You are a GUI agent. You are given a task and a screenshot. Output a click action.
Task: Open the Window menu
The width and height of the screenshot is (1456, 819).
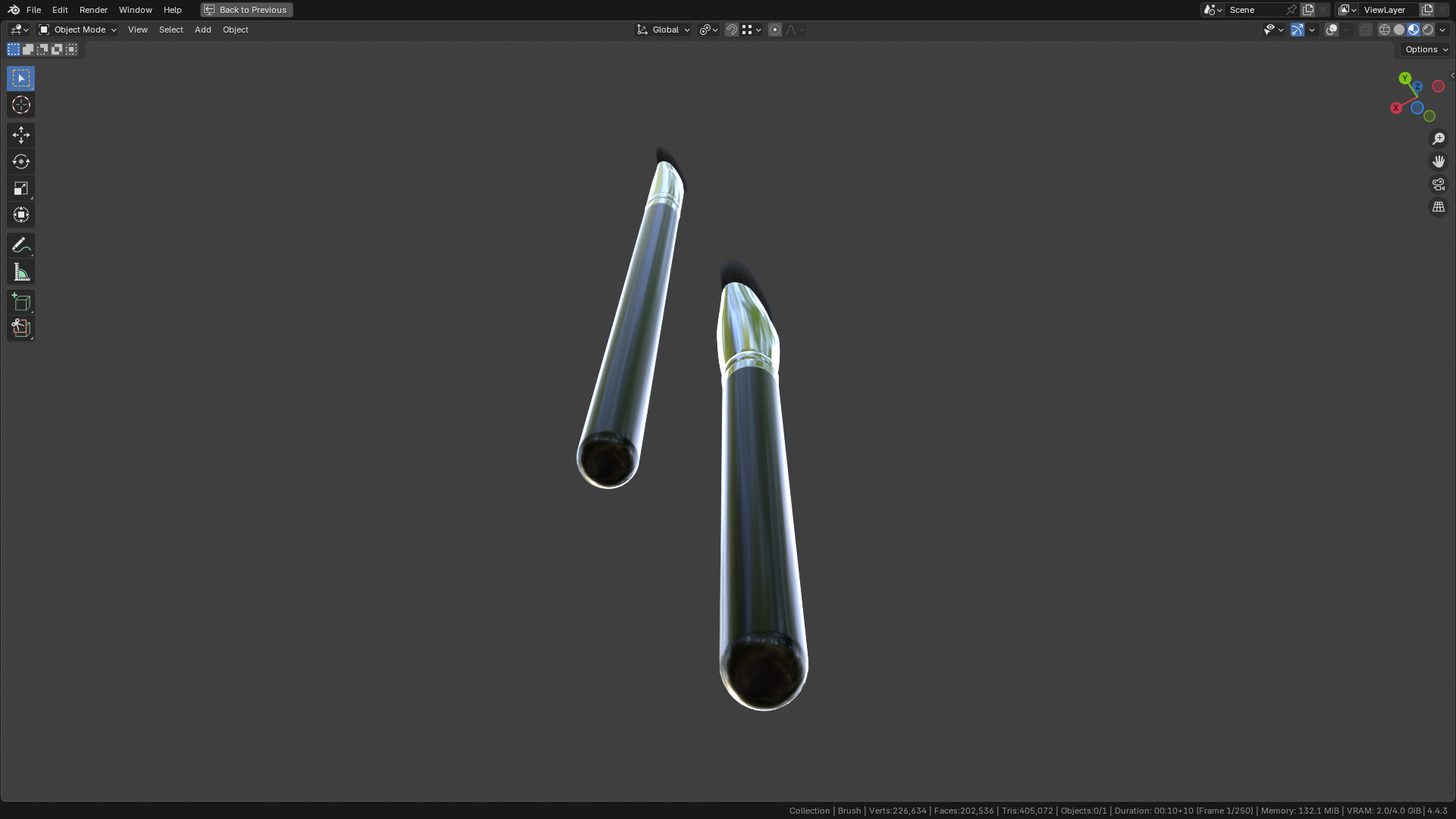point(135,10)
